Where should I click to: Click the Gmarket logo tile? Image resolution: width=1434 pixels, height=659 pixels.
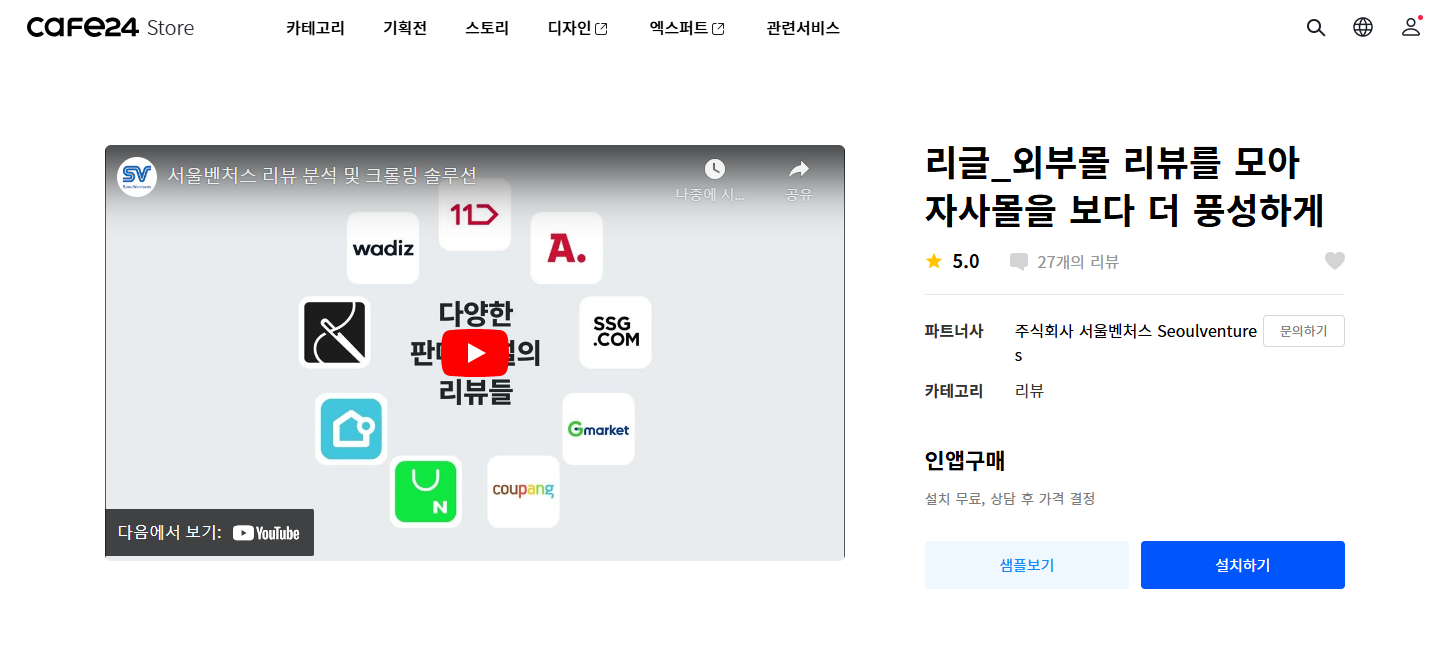[x=598, y=429]
